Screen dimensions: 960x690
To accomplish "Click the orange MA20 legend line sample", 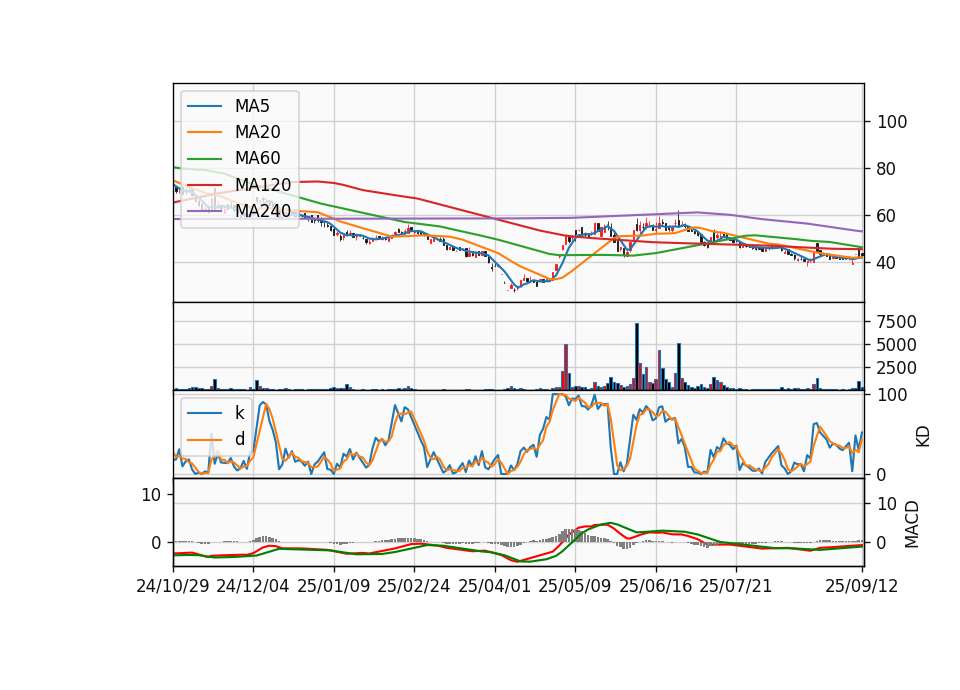I will pos(204,132).
